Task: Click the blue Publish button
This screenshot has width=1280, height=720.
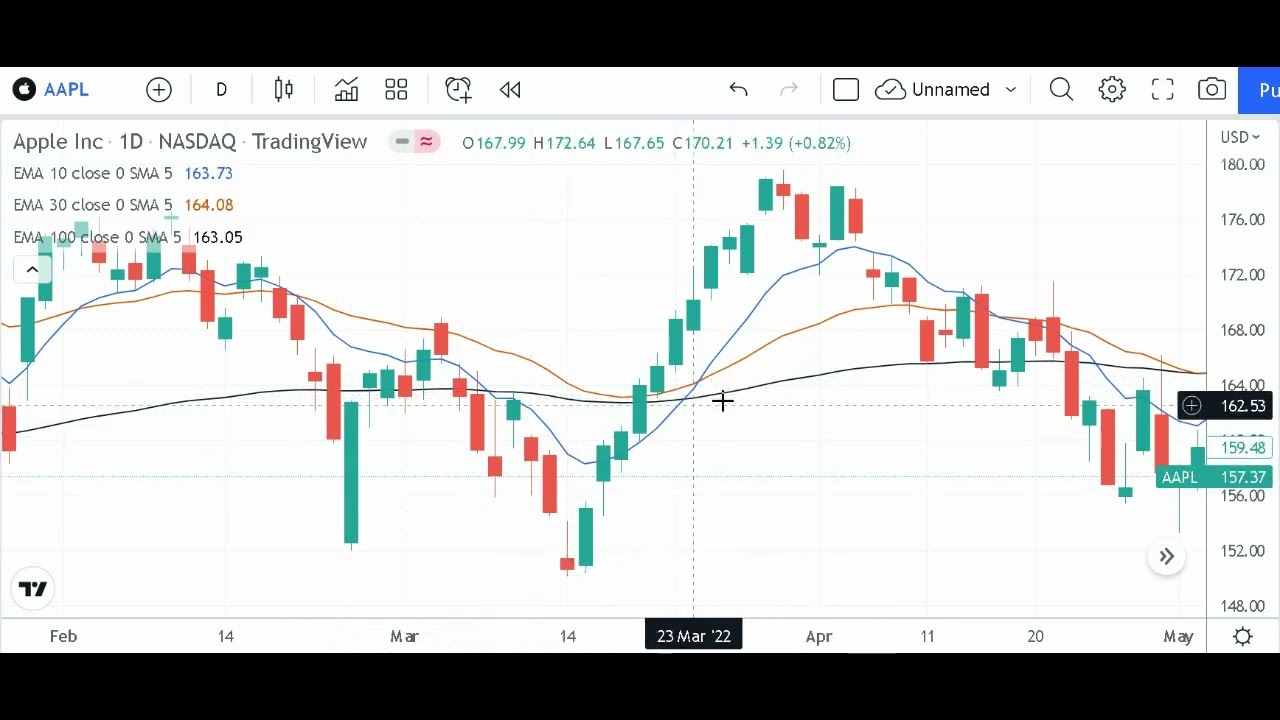Action: 1259,90
